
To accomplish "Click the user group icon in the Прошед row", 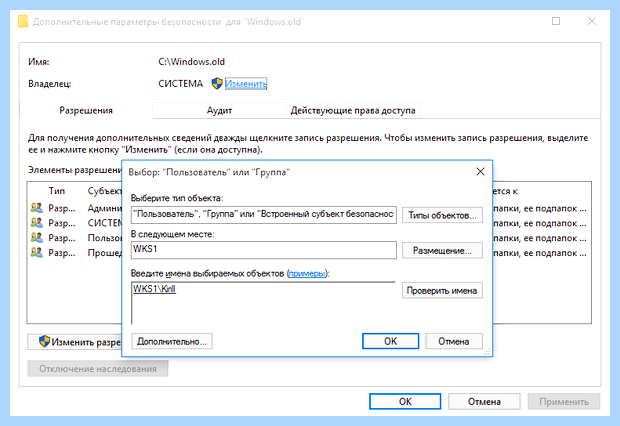I will click(x=37, y=252).
